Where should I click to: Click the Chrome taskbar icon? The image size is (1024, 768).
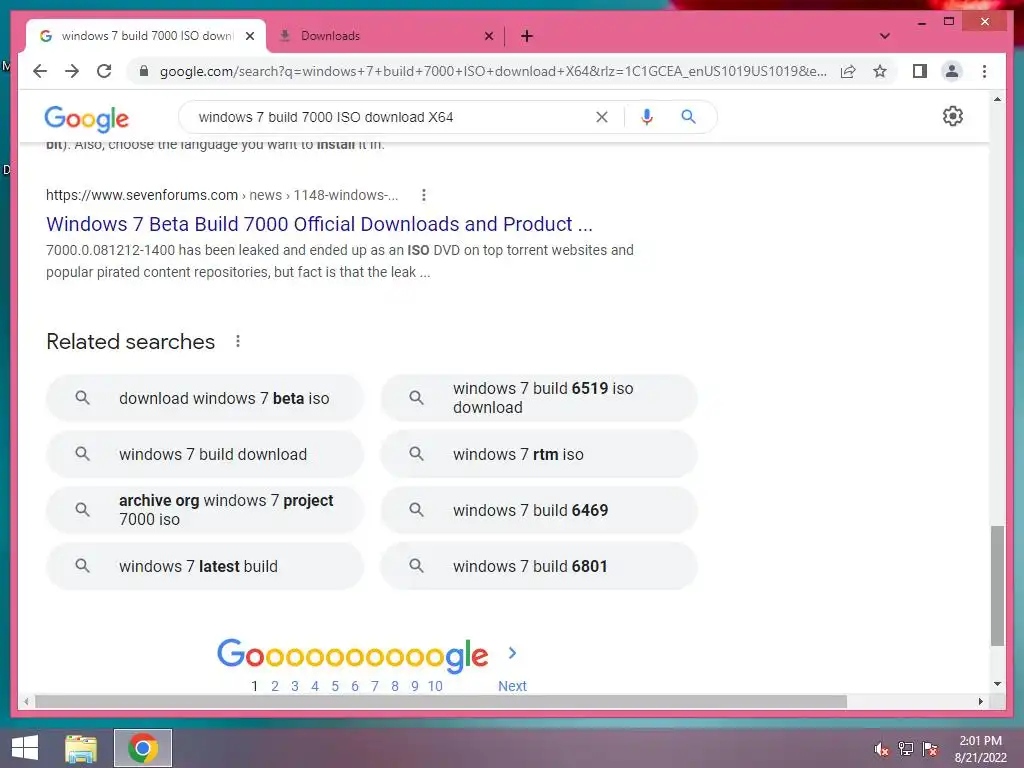[x=143, y=748]
